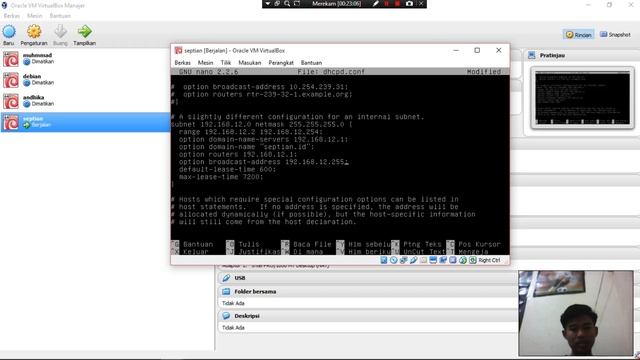Place cursor on 'range 192.168.12.2' line
The height and width of the screenshot is (360, 640).
251,132
